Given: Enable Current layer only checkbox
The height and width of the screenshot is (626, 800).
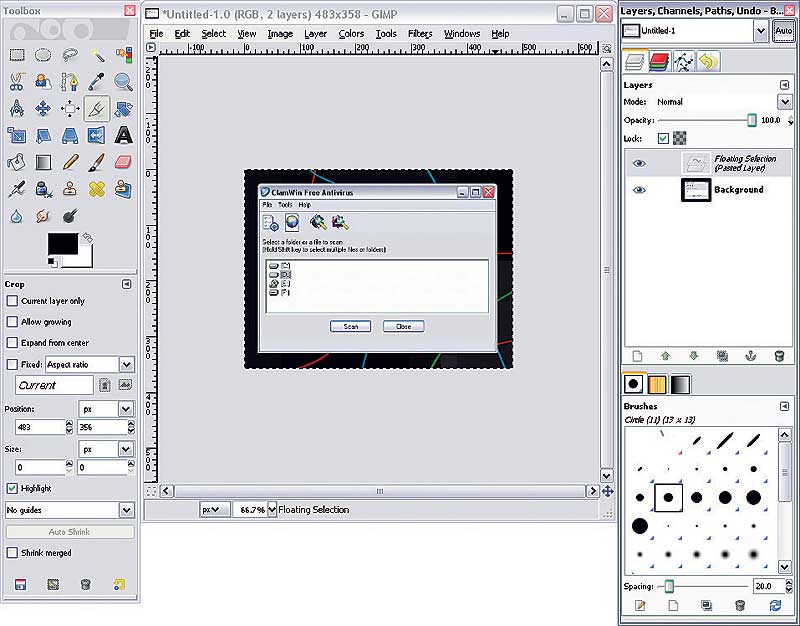Looking at the screenshot, I should (12, 301).
